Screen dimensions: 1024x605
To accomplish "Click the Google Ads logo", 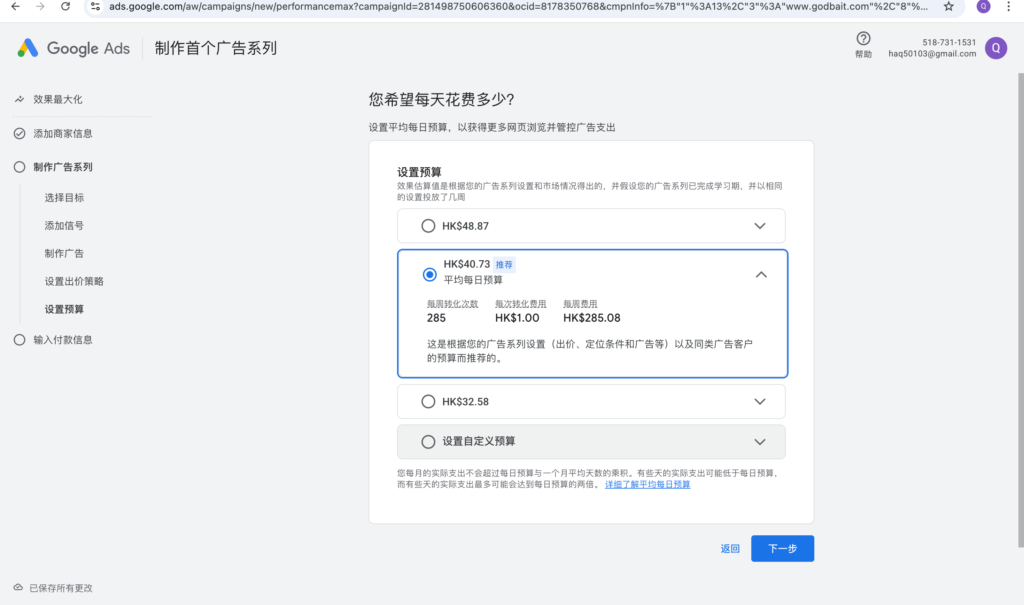I will pyautogui.click(x=73, y=48).
